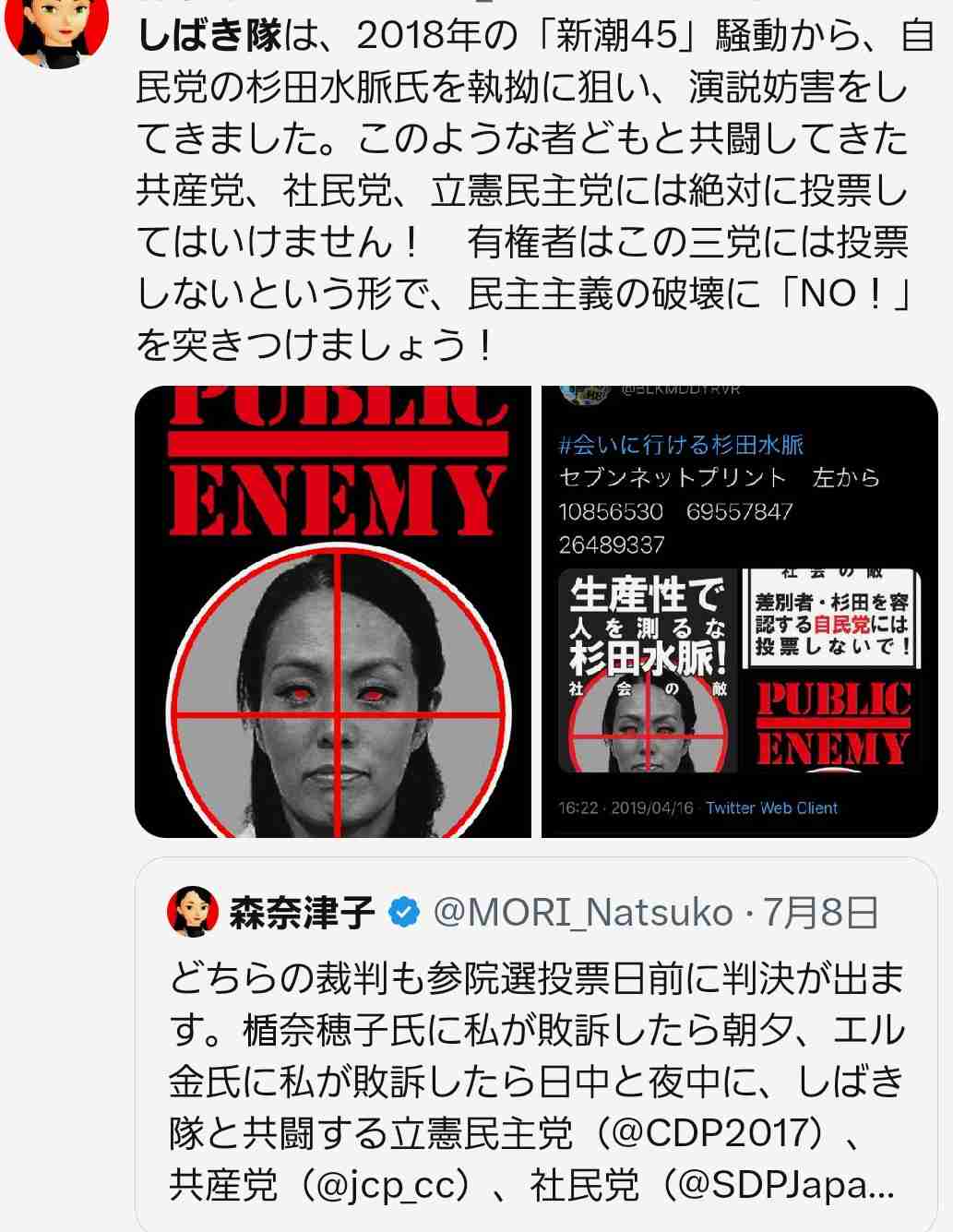Open the quoted tweet body text
Screen dimensions: 953x1232
[x=536, y=1082]
